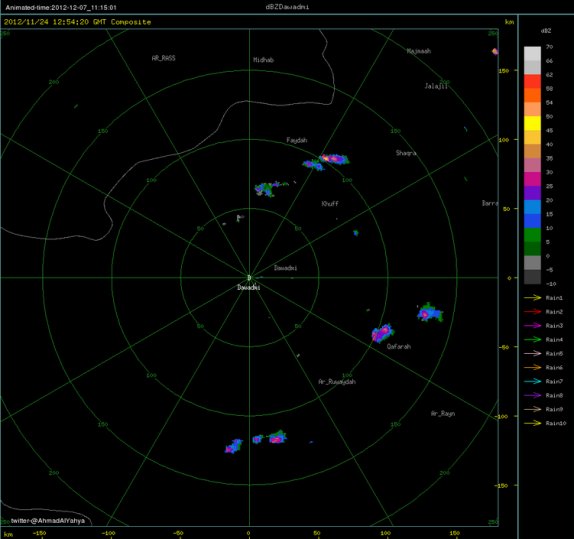Viewport: 574px width, 539px height.
Task: Click the purple Rain8 arrow icon
Action: pyautogui.click(x=532, y=395)
